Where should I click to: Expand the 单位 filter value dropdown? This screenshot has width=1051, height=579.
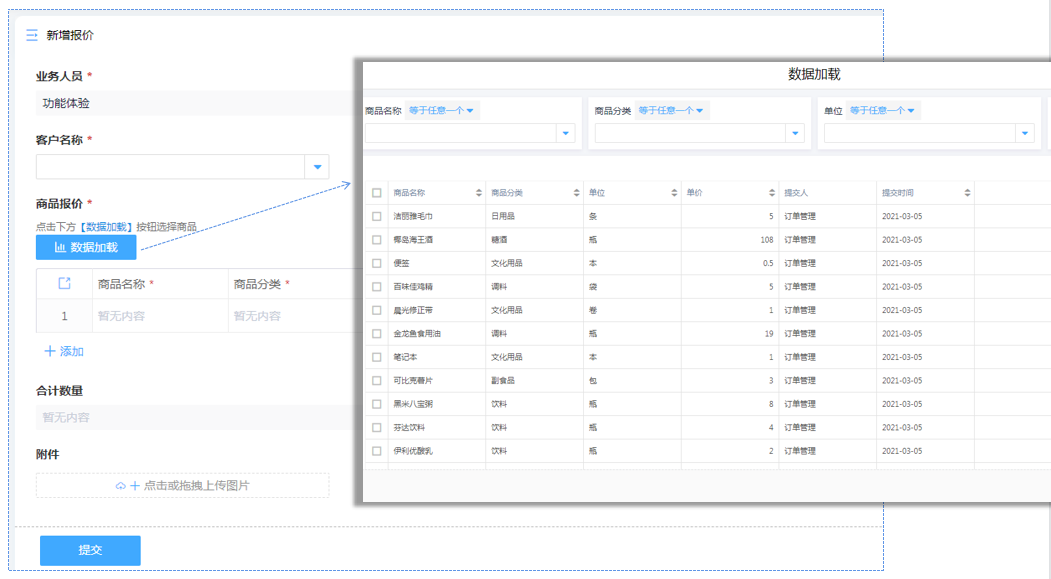pos(1024,133)
